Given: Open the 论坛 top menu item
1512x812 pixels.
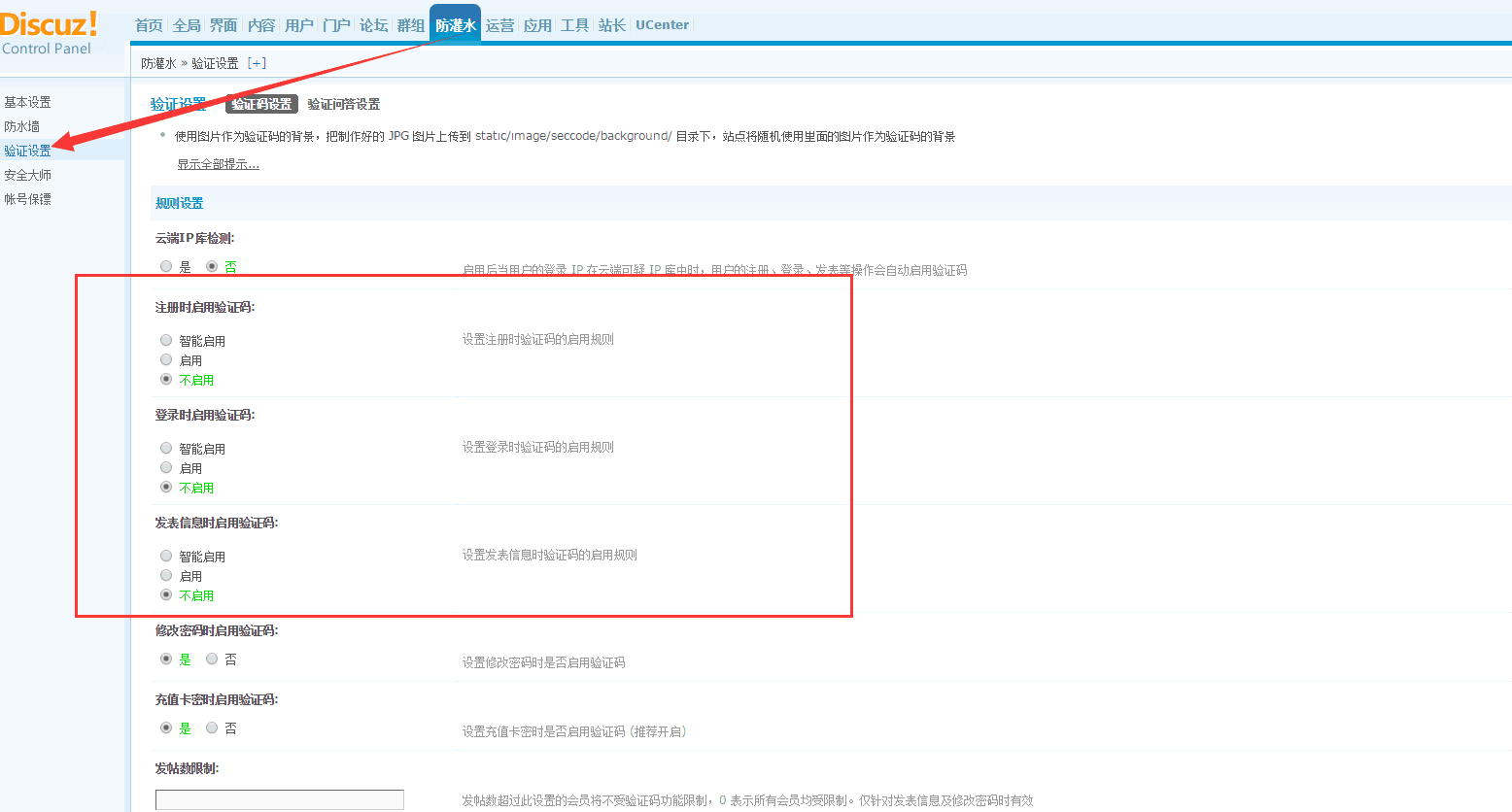Looking at the screenshot, I should coord(373,25).
